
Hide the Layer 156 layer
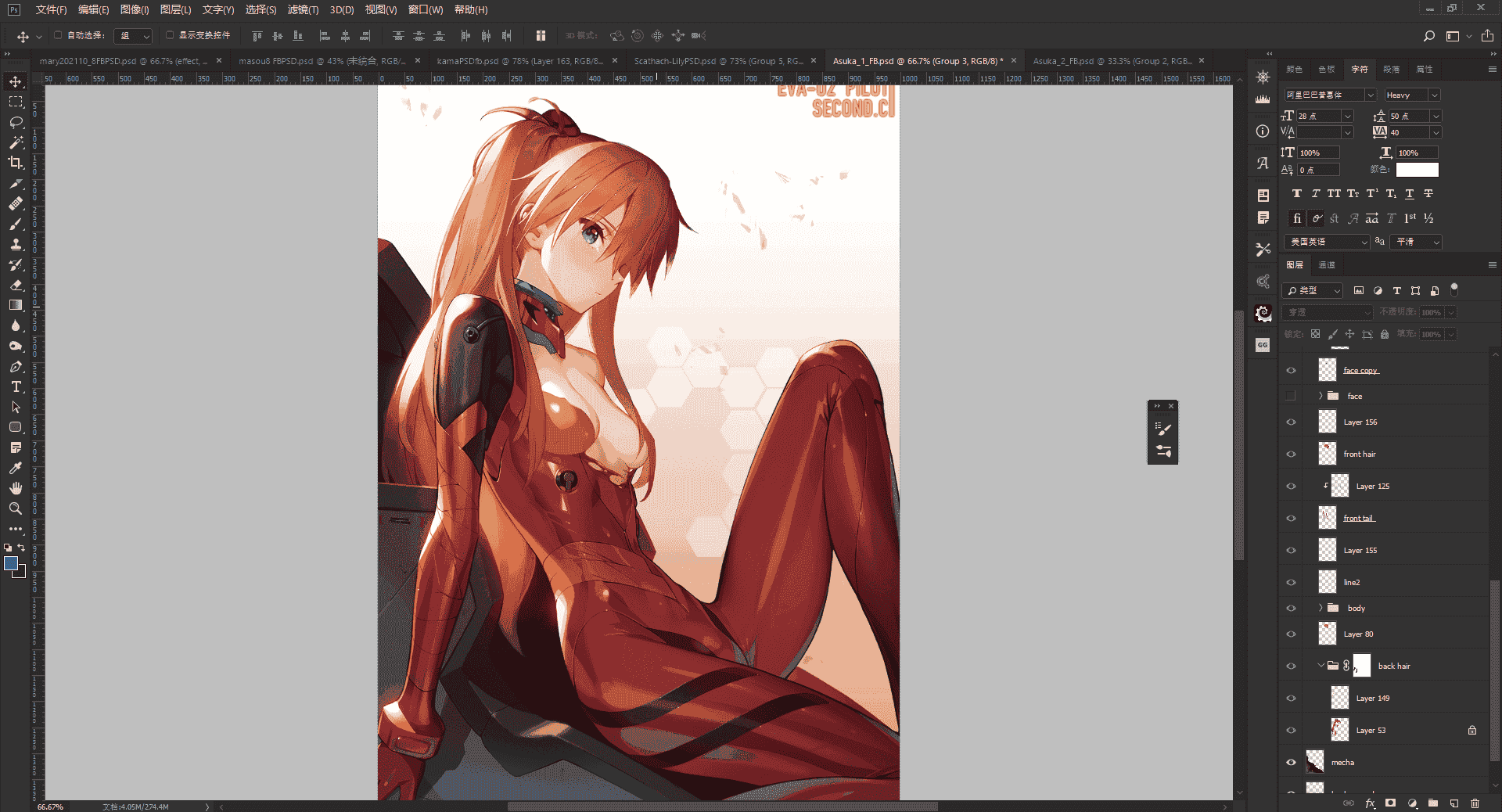coord(1291,422)
